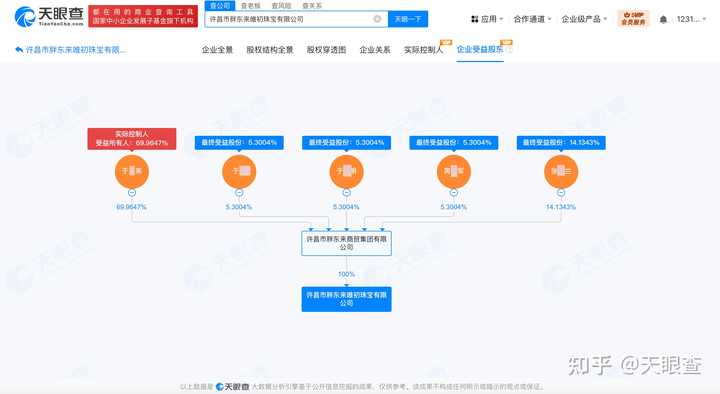The image size is (720, 394).
Task: Click the footer Tianyancha disclaimer logo
Action: click(x=232, y=387)
